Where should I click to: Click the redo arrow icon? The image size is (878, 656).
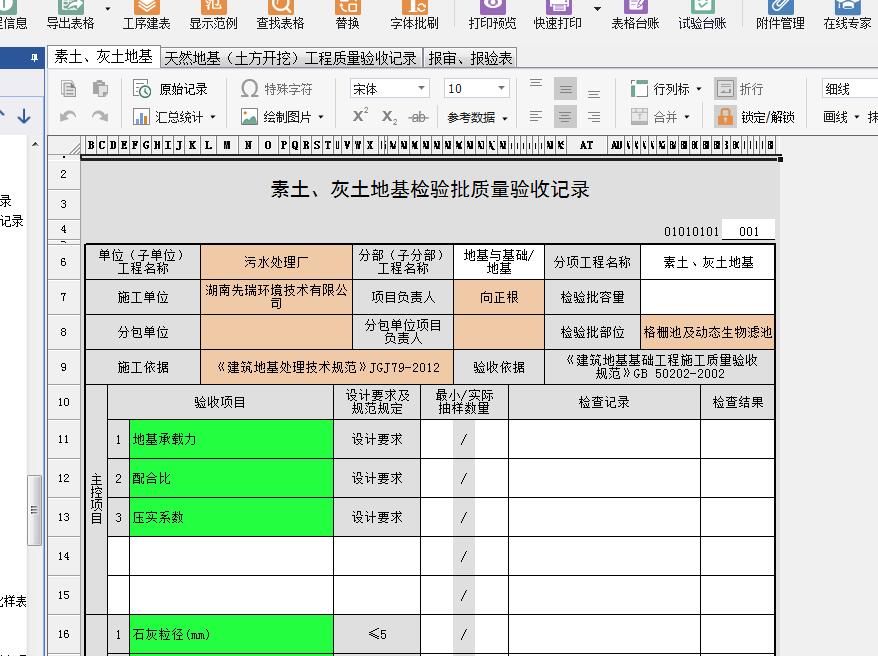100,117
